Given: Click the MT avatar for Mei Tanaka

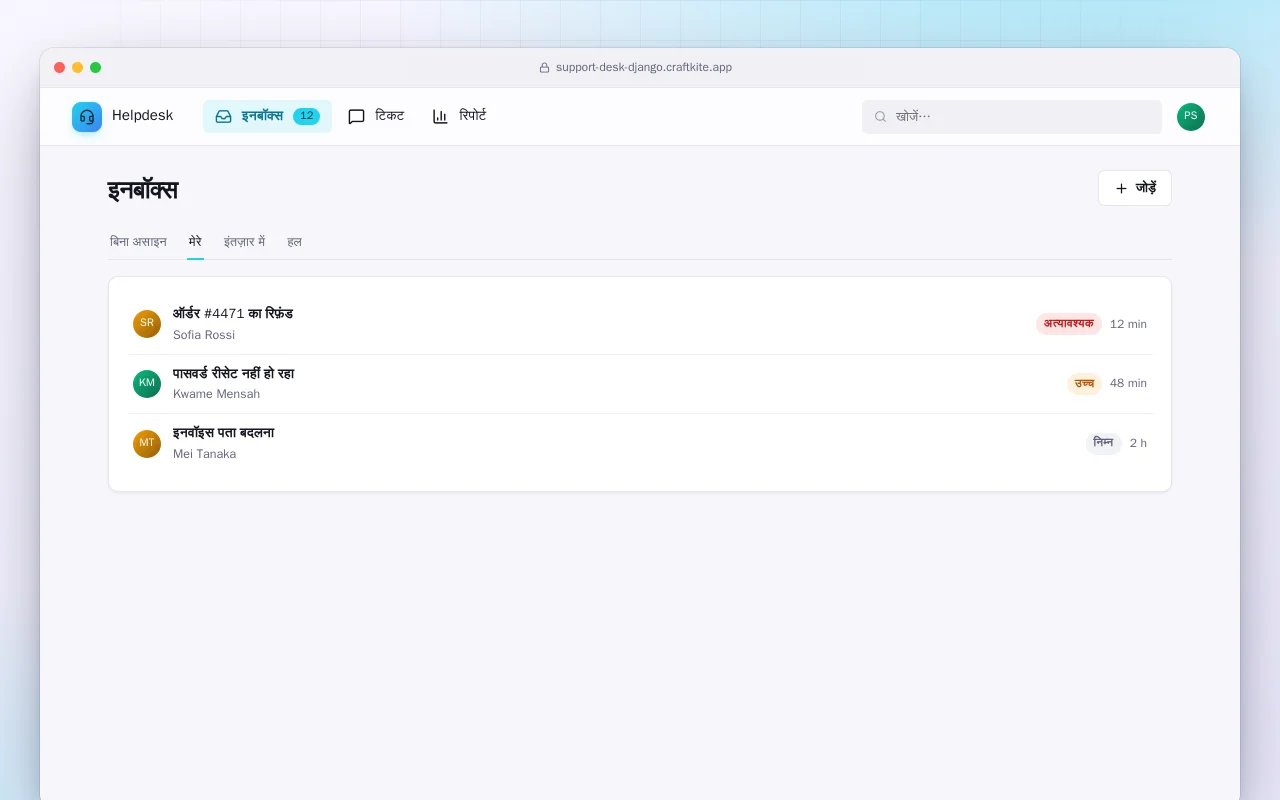Looking at the screenshot, I should pos(147,444).
